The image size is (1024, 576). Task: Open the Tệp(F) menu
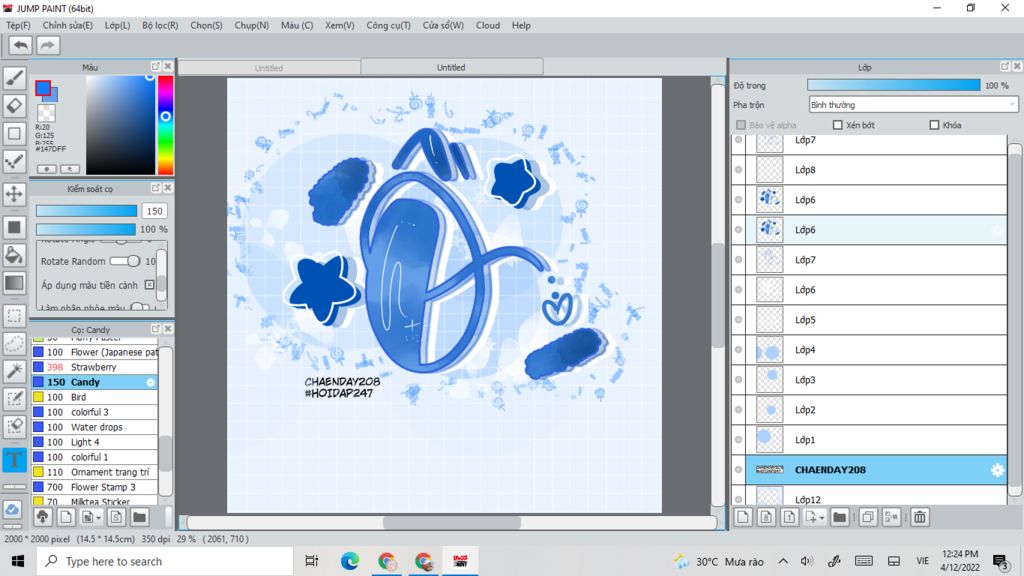pos(18,25)
